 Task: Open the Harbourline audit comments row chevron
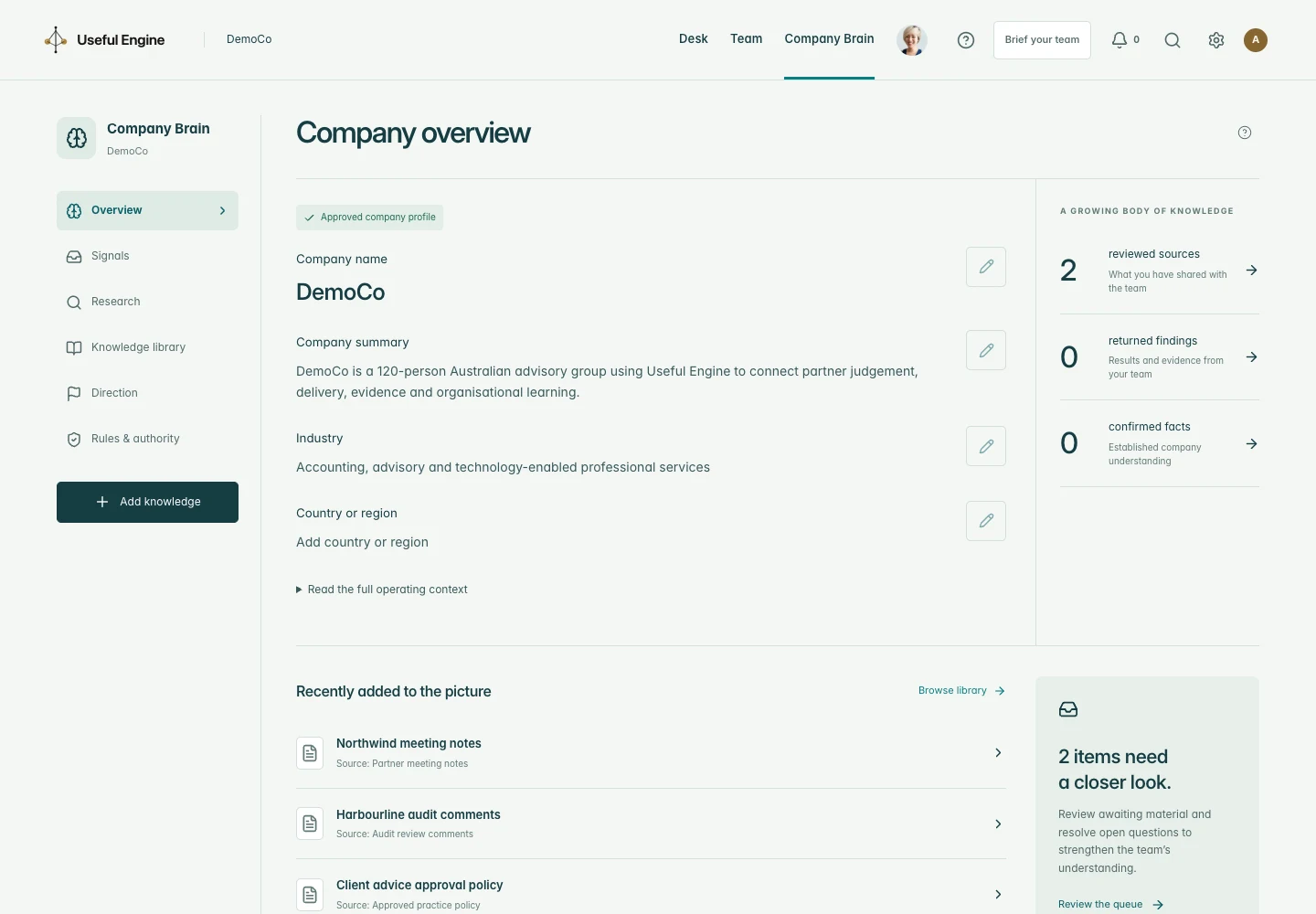point(998,824)
